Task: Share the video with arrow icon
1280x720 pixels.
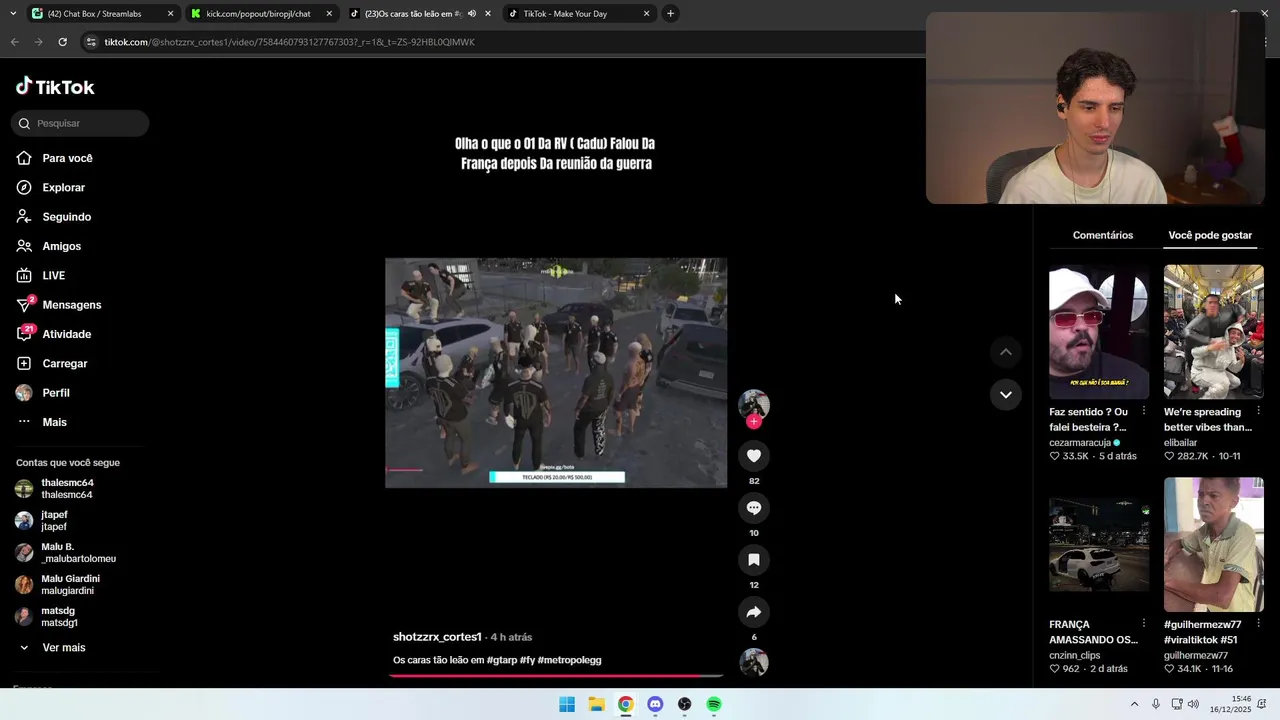Action: pyautogui.click(x=754, y=612)
